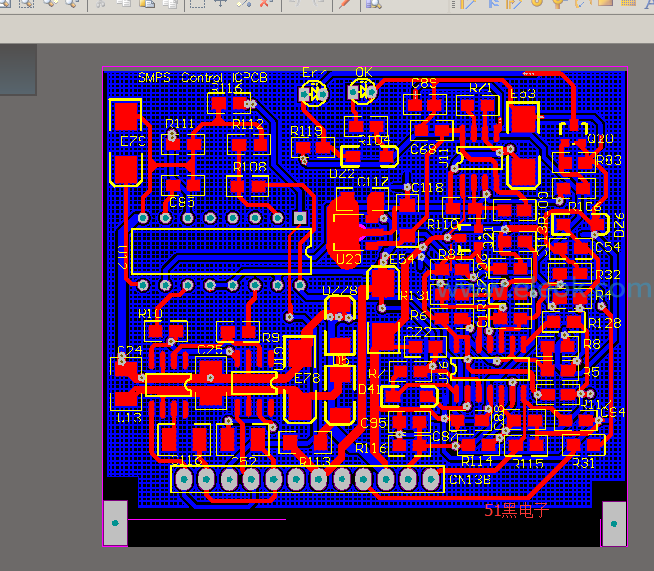654x571 pixels.
Task: Click the R83 designator text
Action: point(609,160)
